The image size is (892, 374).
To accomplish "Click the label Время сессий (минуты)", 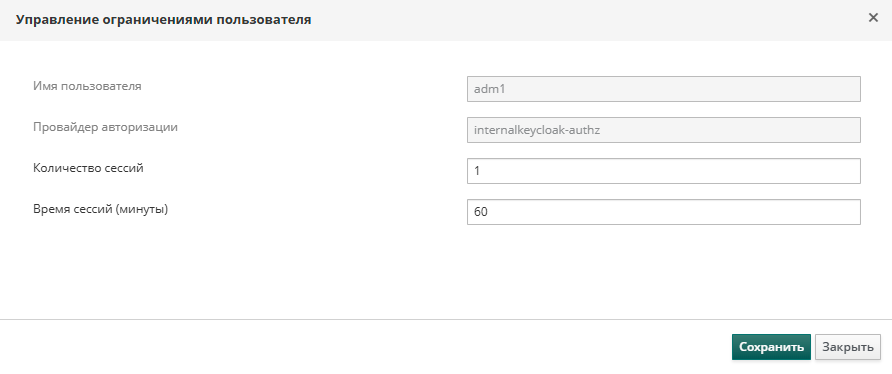I will (101, 209).
